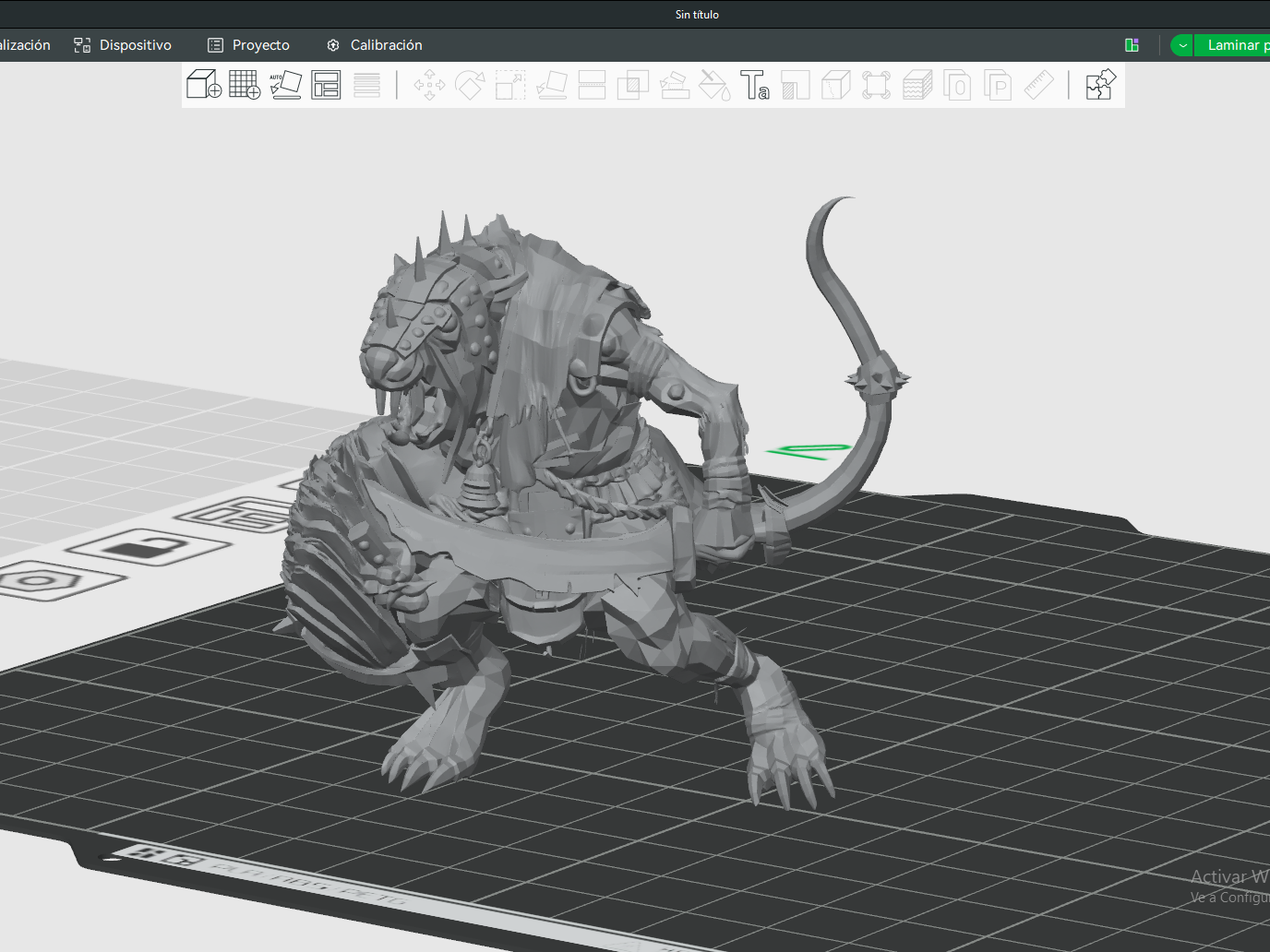This screenshot has height=952, width=1270.
Task: Switch to the Calibración tab
Action: click(374, 45)
